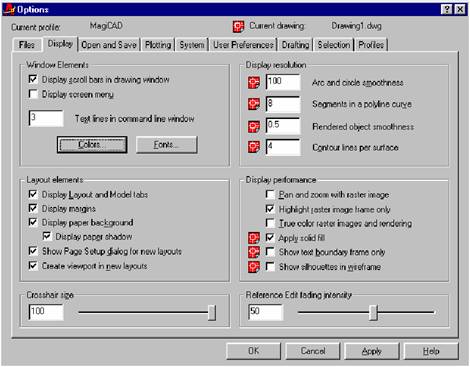Toggle Apply solid fill checkbox
This screenshot has height=367, width=470.
point(270,238)
